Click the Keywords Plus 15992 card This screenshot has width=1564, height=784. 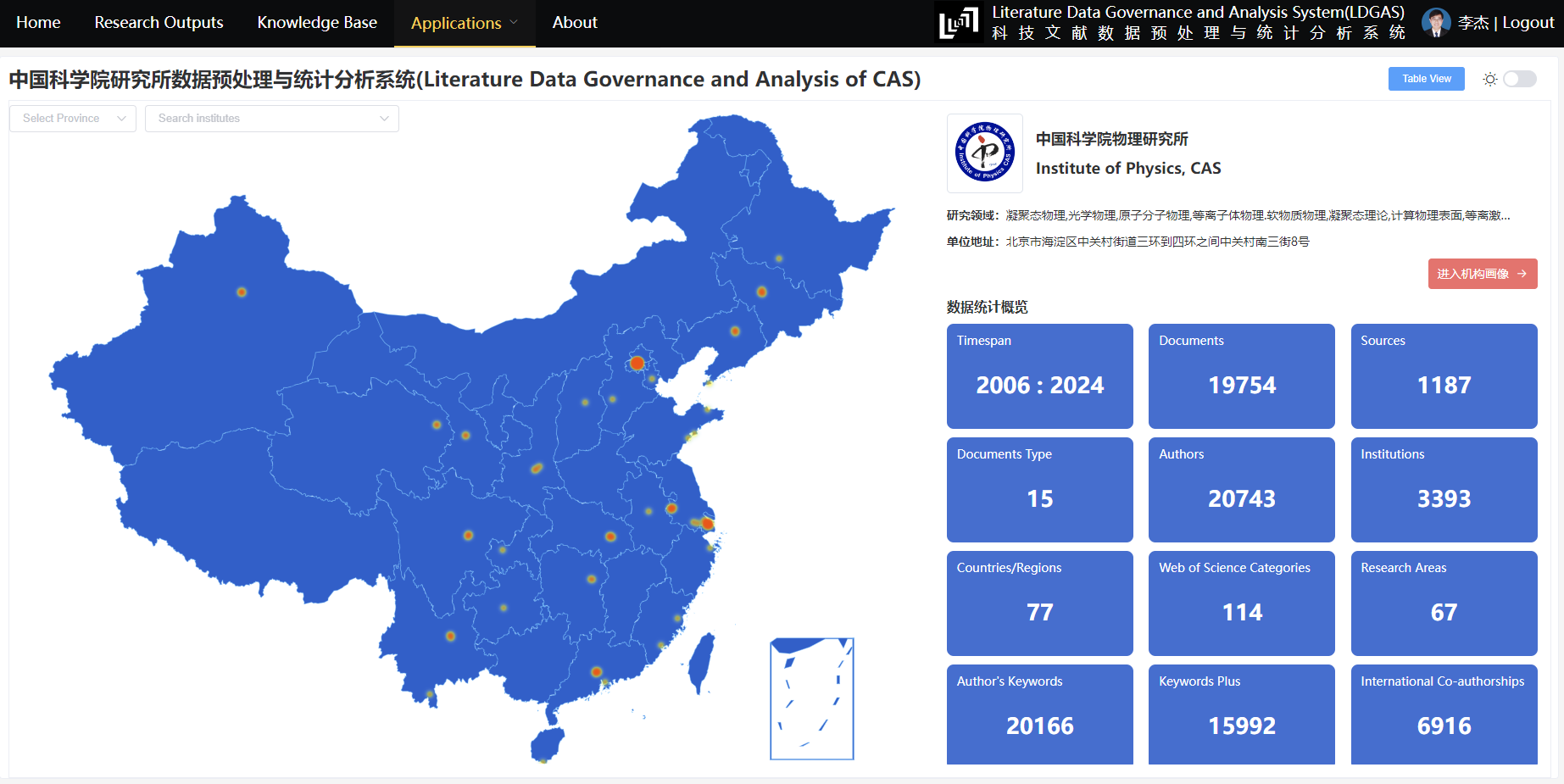[x=1241, y=714]
